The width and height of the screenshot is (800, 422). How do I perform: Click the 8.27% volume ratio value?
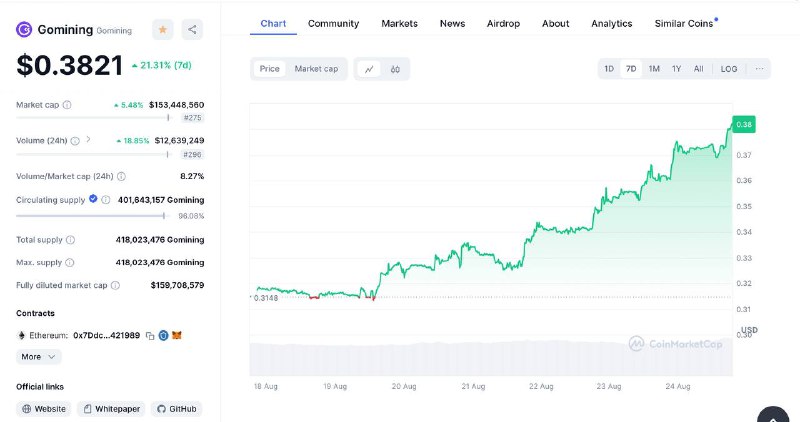point(192,176)
